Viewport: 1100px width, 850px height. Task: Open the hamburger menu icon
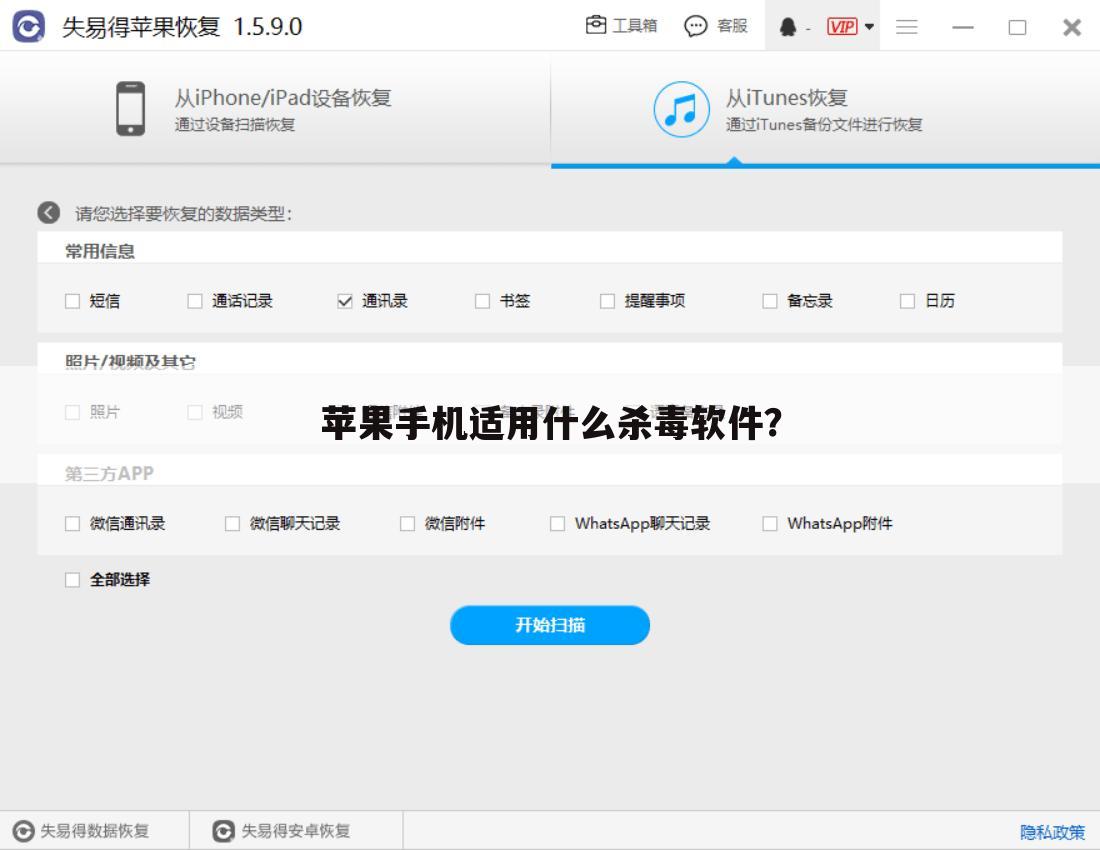coord(907,27)
